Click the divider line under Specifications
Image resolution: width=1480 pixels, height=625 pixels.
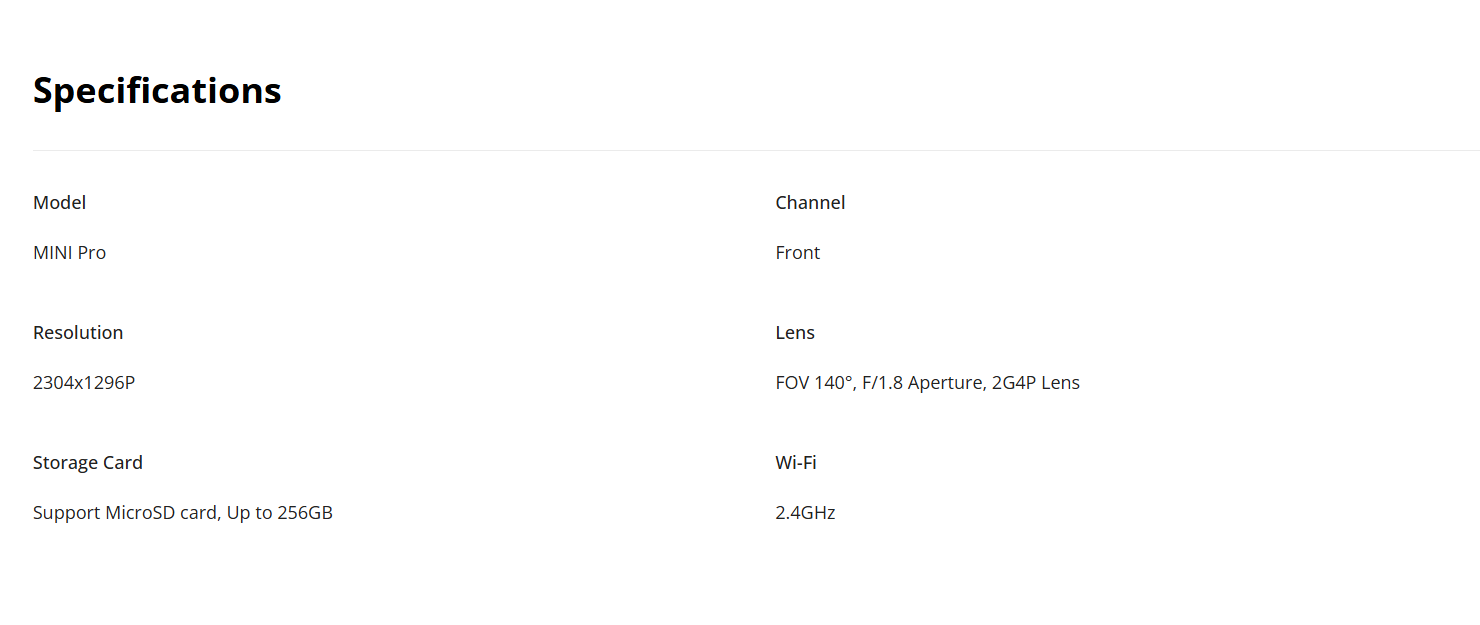coord(756,150)
